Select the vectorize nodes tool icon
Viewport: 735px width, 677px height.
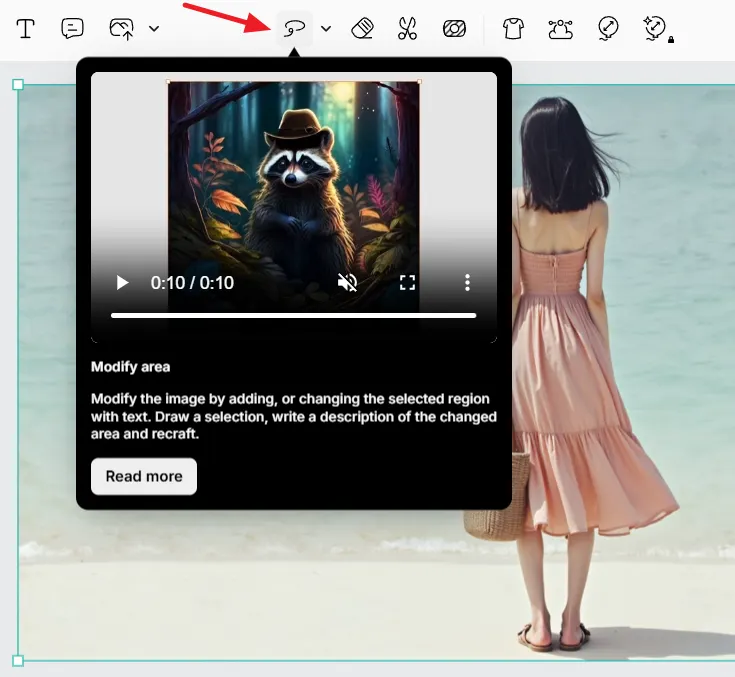click(x=560, y=28)
